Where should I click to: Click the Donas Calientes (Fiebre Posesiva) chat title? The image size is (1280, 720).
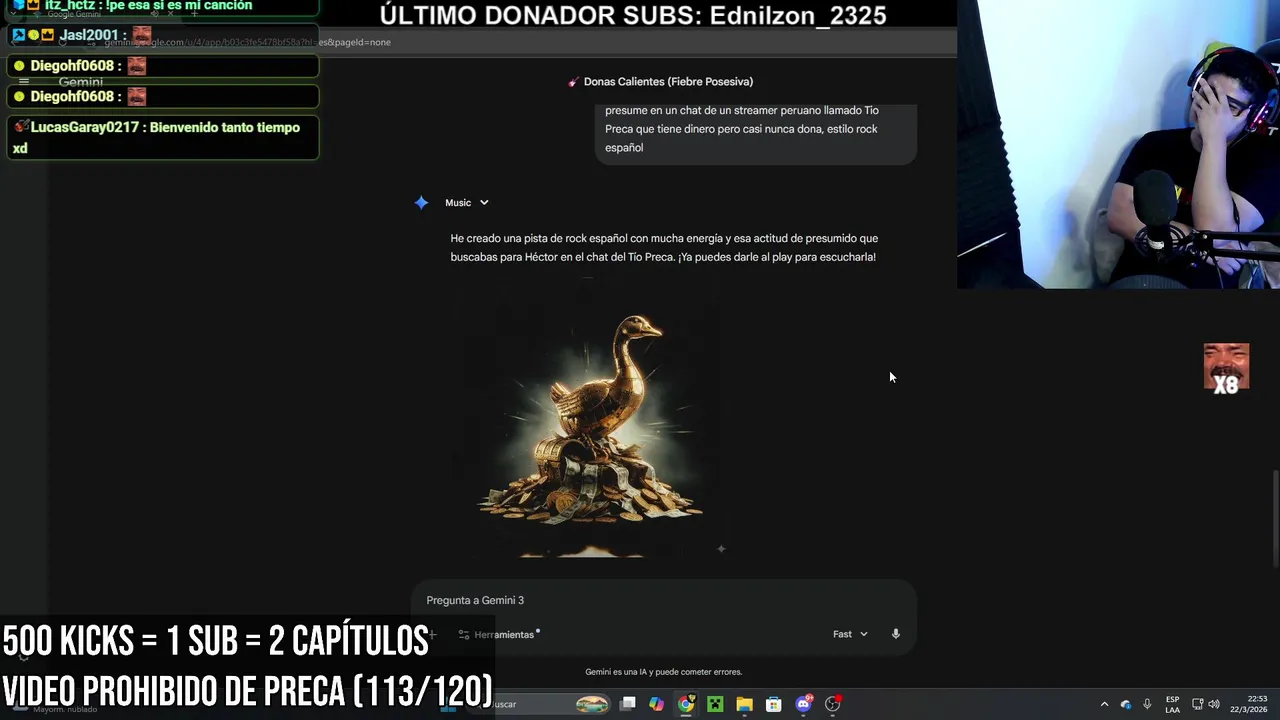pyautogui.click(x=668, y=82)
